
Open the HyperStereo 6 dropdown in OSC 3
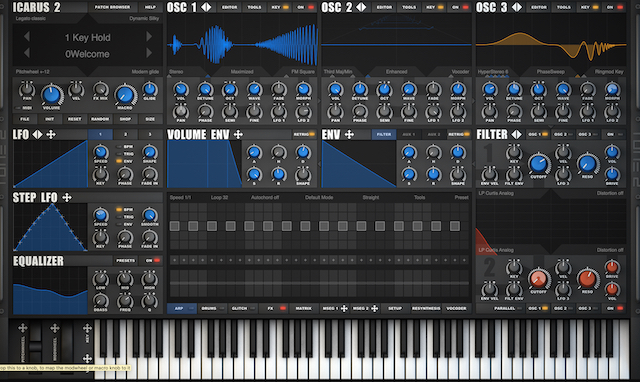(493, 71)
